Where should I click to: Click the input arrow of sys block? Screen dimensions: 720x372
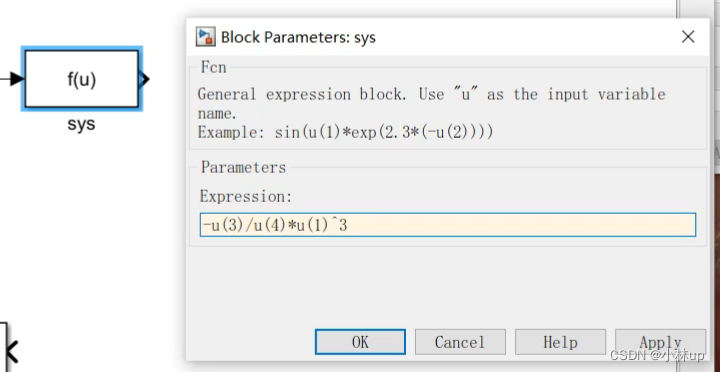pos(15,79)
